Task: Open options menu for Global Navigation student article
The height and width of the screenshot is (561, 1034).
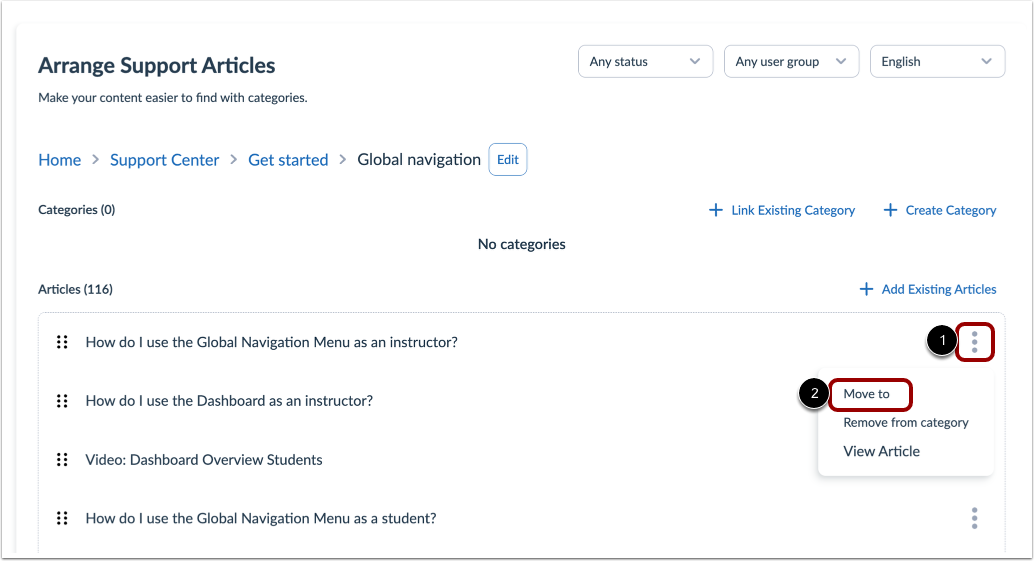Action: pyautogui.click(x=974, y=518)
